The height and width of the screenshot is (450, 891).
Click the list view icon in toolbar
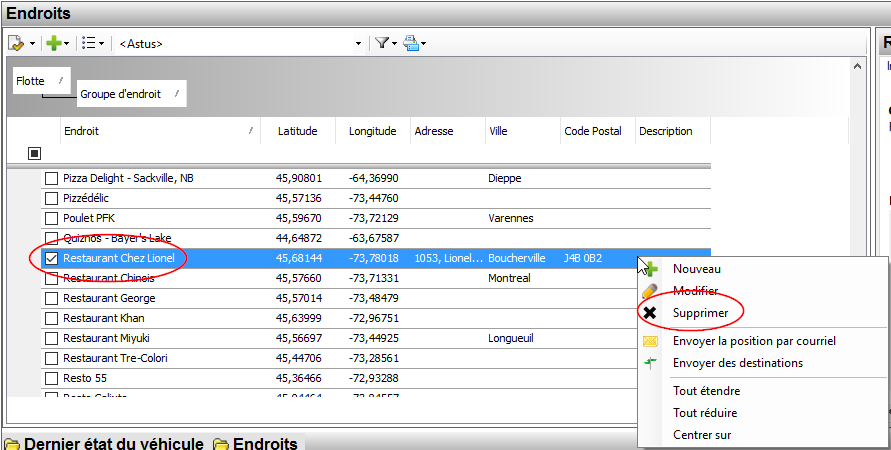[88, 43]
